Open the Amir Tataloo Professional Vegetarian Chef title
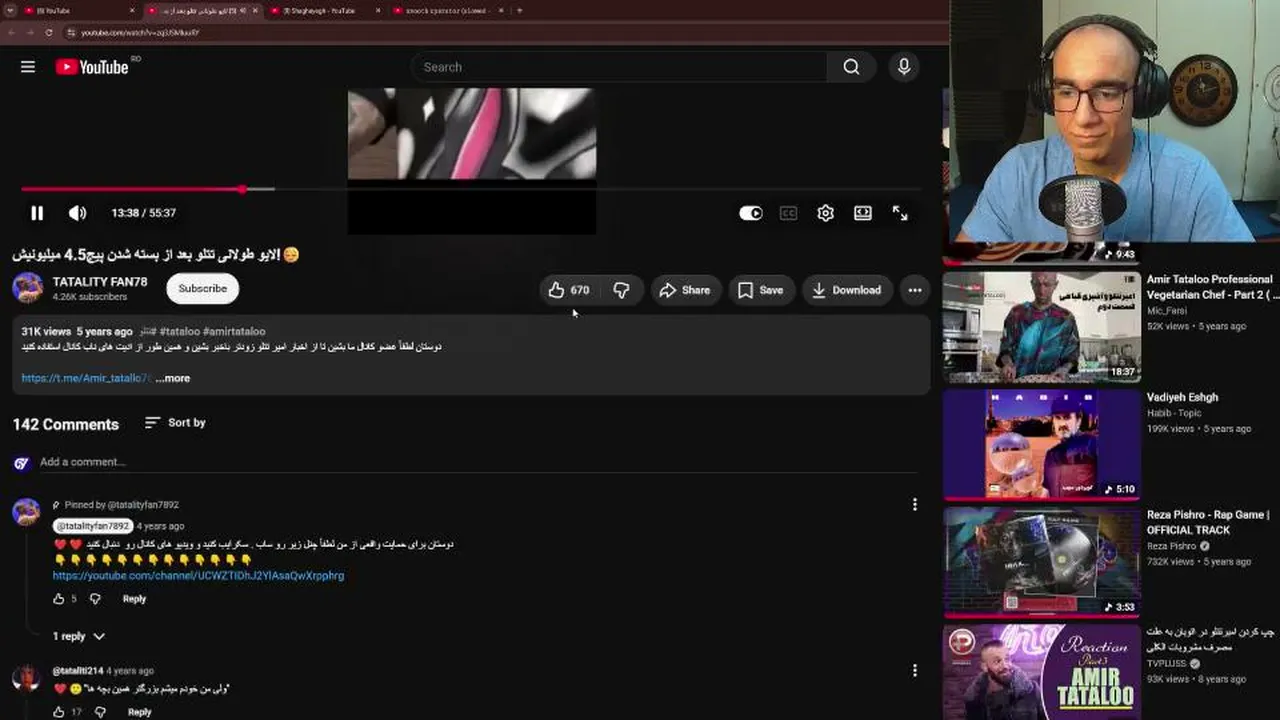The height and width of the screenshot is (720, 1280). tap(1212, 287)
